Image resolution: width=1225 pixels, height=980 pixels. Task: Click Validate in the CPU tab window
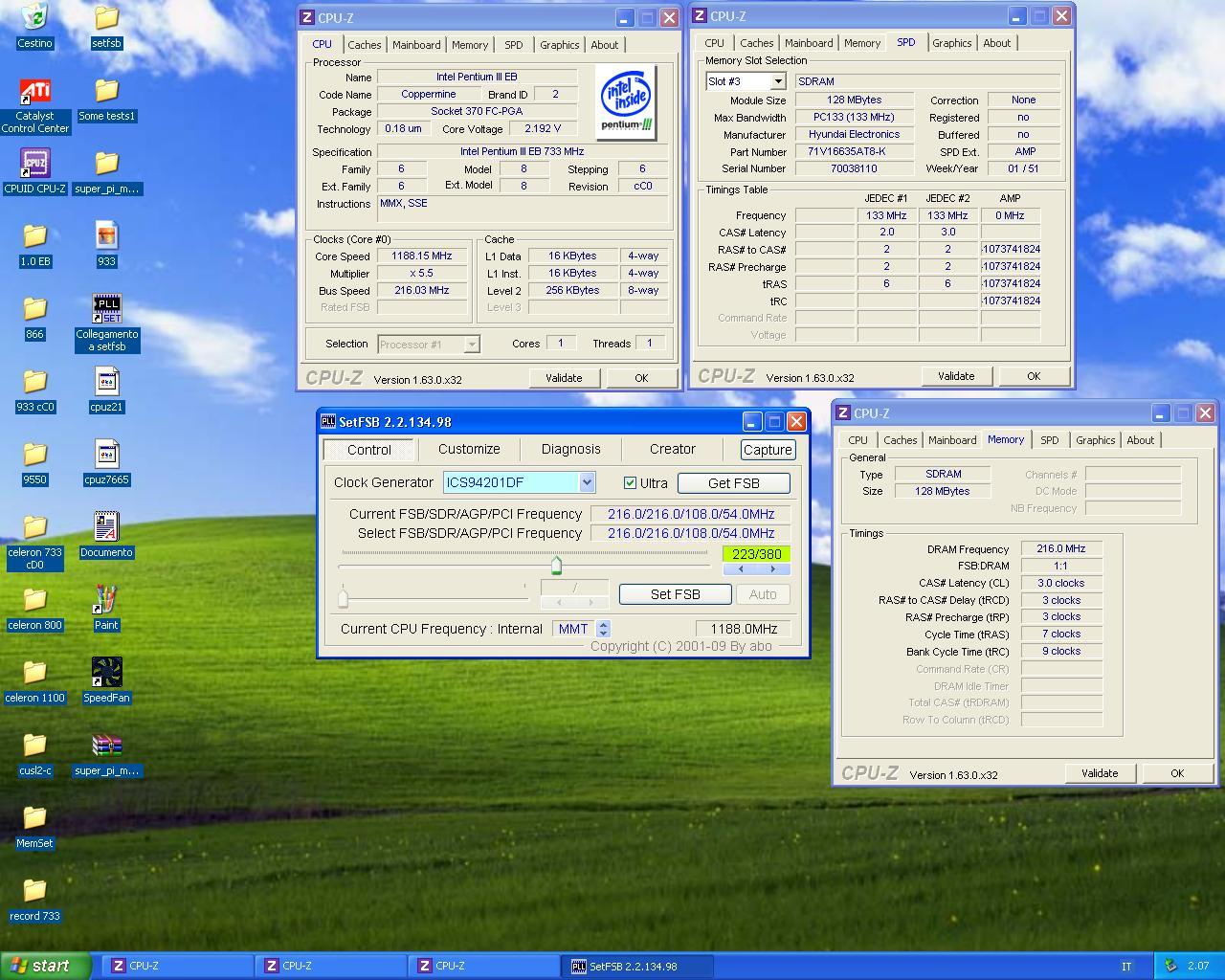pyautogui.click(x=564, y=378)
